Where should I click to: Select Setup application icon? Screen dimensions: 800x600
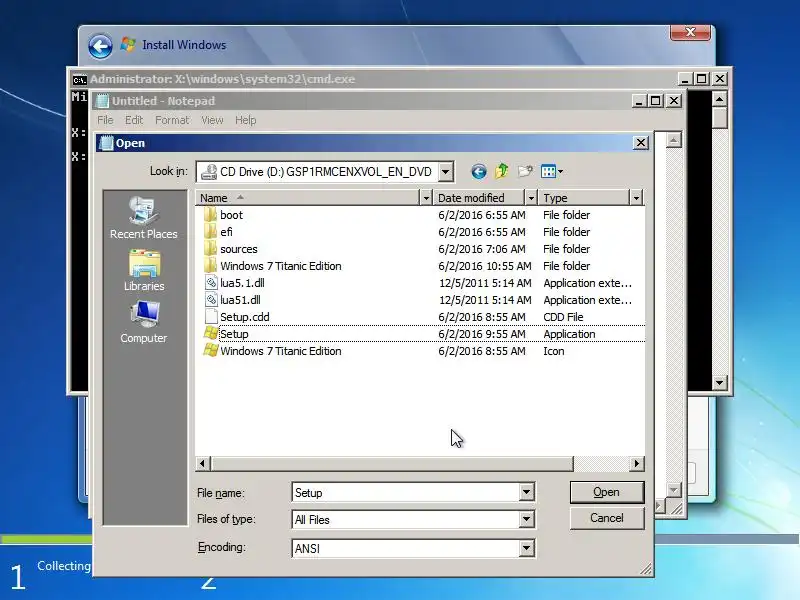(211, 334)
